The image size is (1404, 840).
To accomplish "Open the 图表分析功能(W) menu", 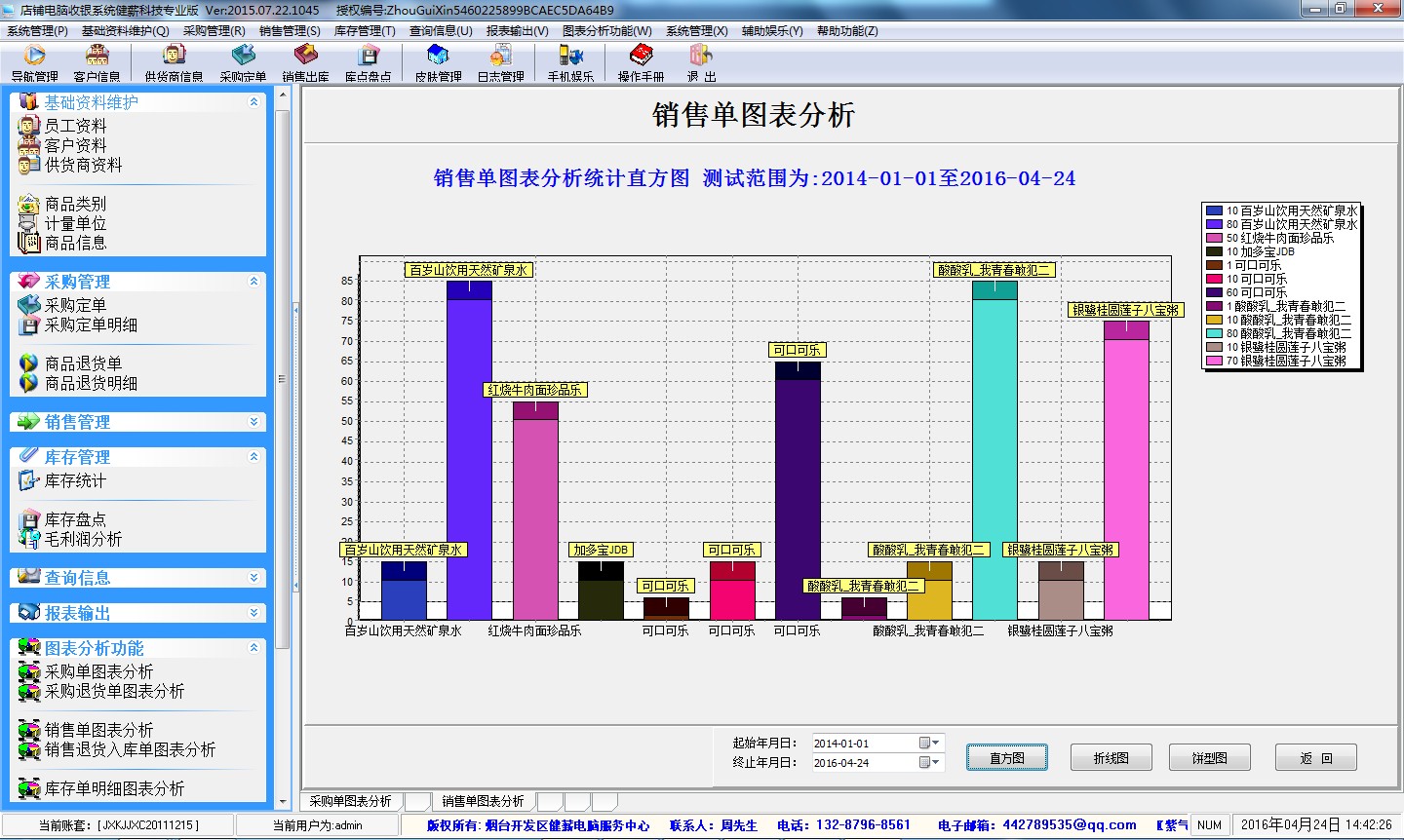I will point(606,31).
